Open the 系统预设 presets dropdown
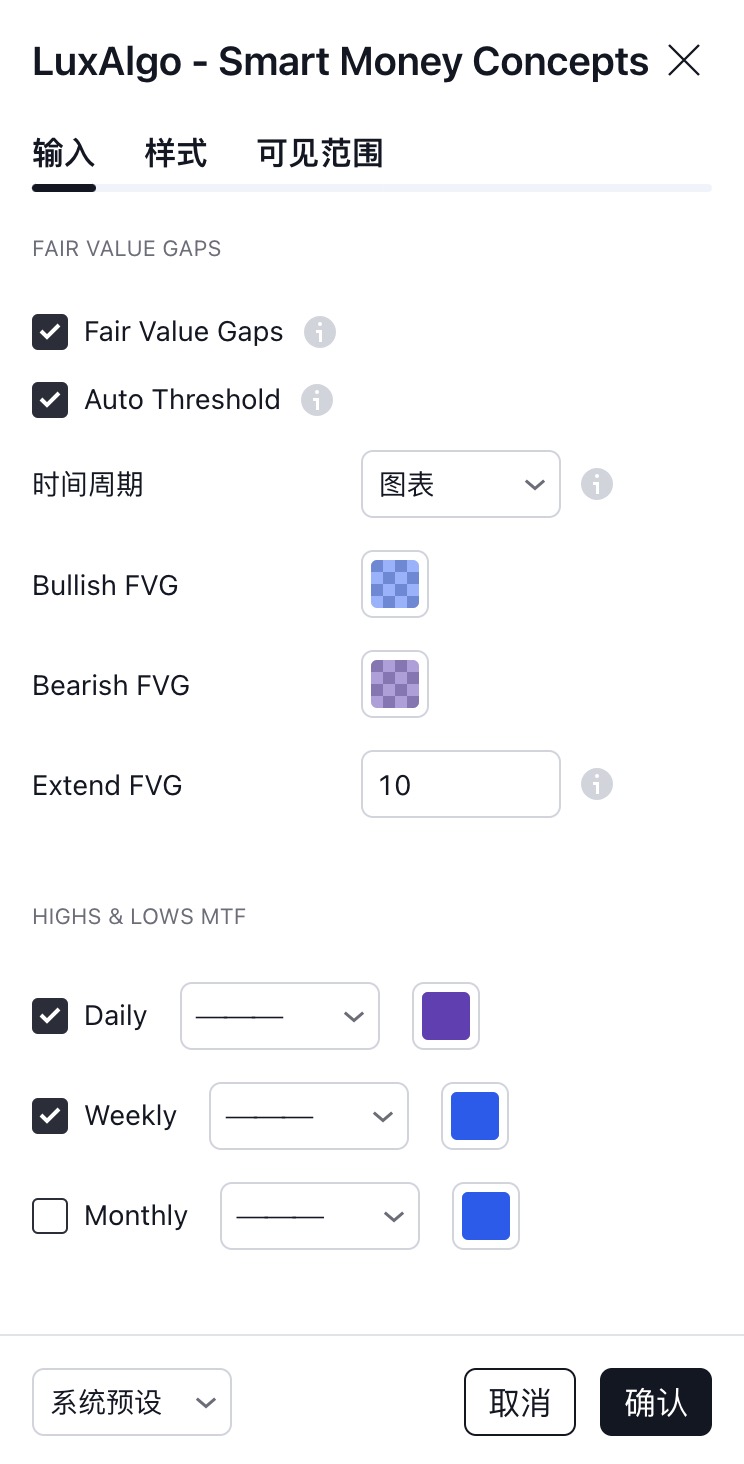Screen dimensions: 744x1464 click(132, 1402)
